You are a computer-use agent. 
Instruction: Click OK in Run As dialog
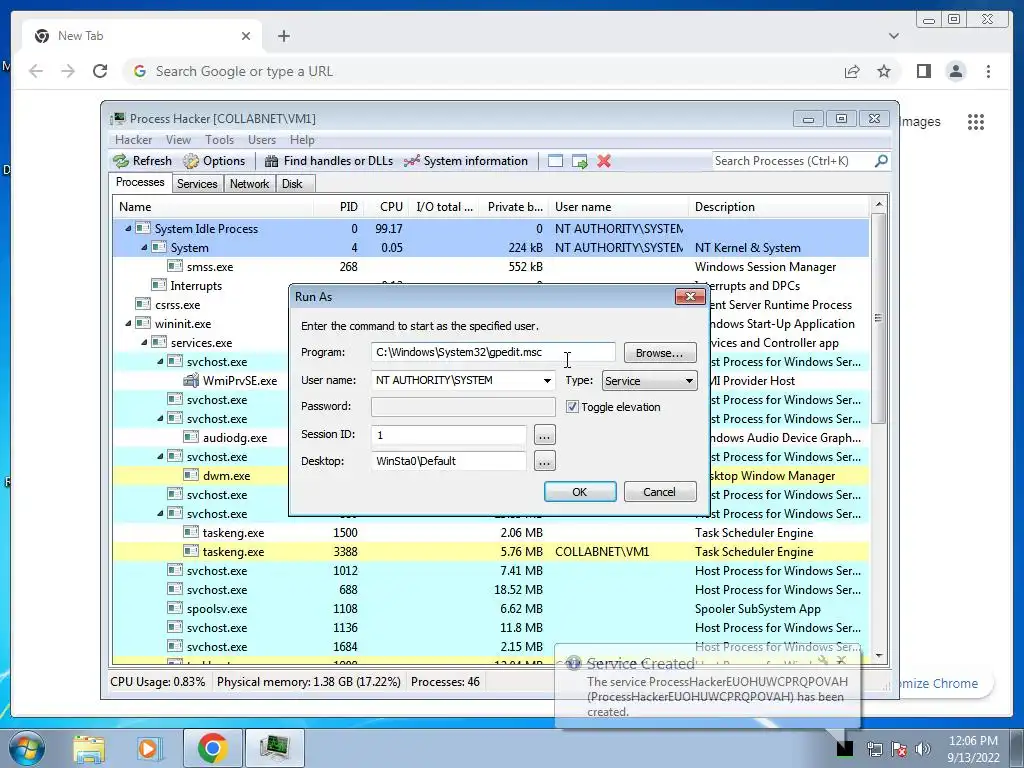[x=580, y=492]
